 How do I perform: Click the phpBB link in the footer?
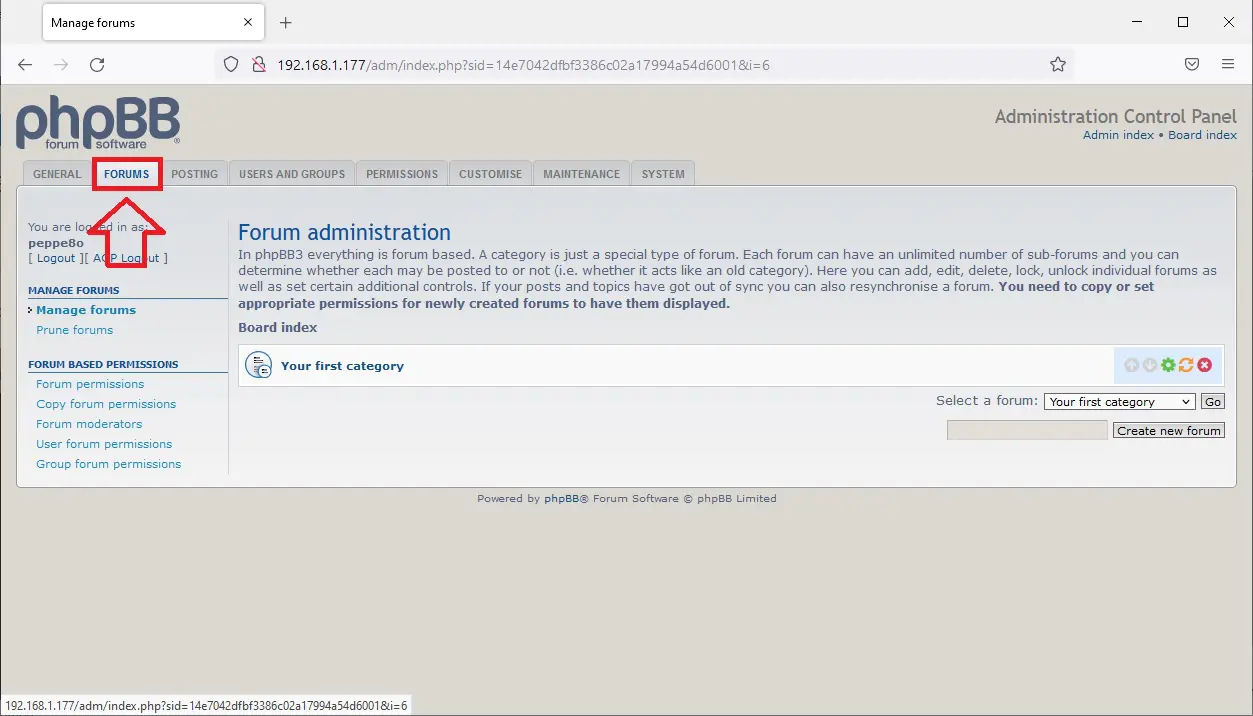point(561,498)
